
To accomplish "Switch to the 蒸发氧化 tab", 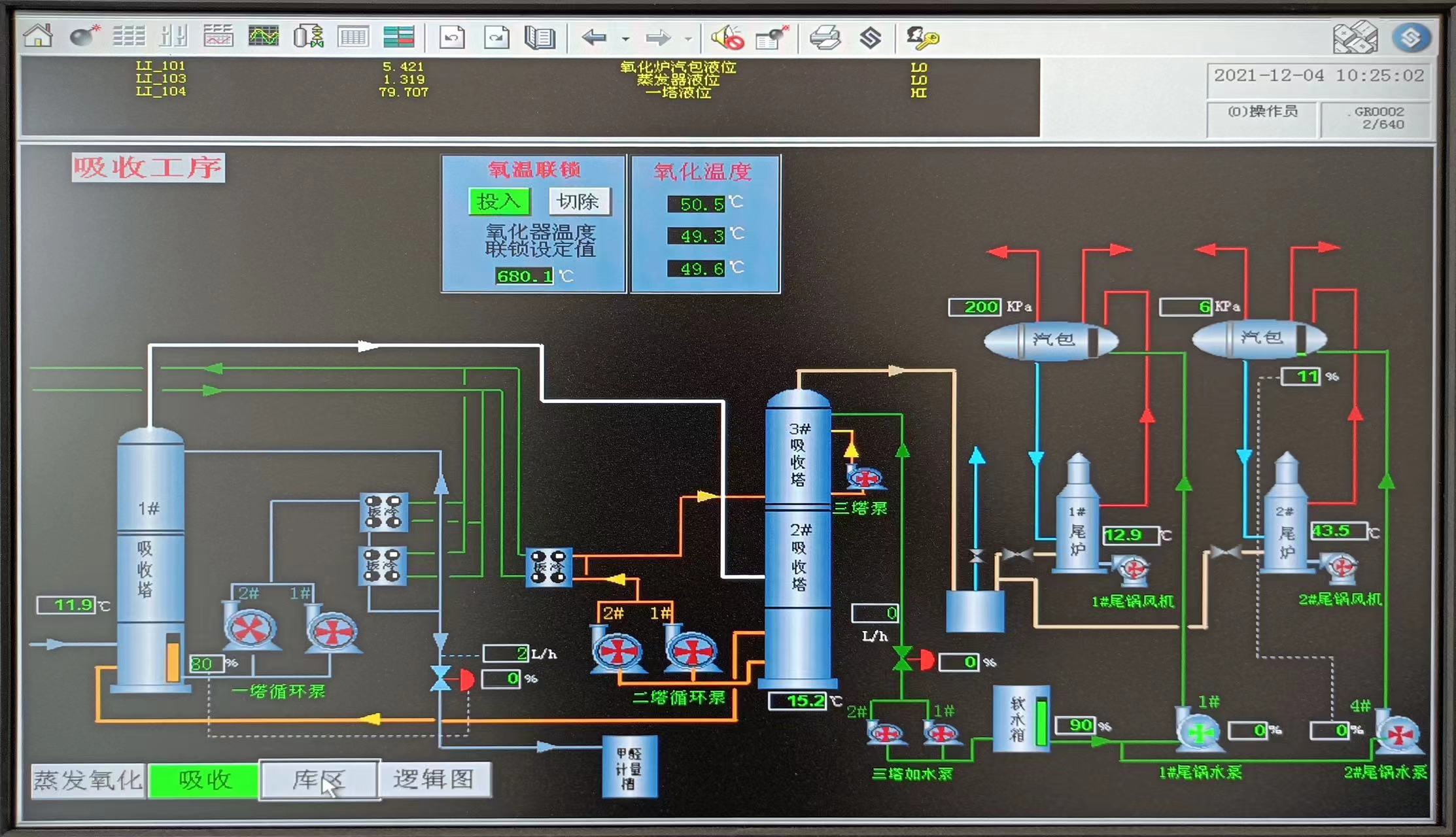I will (x=88, y=780).
